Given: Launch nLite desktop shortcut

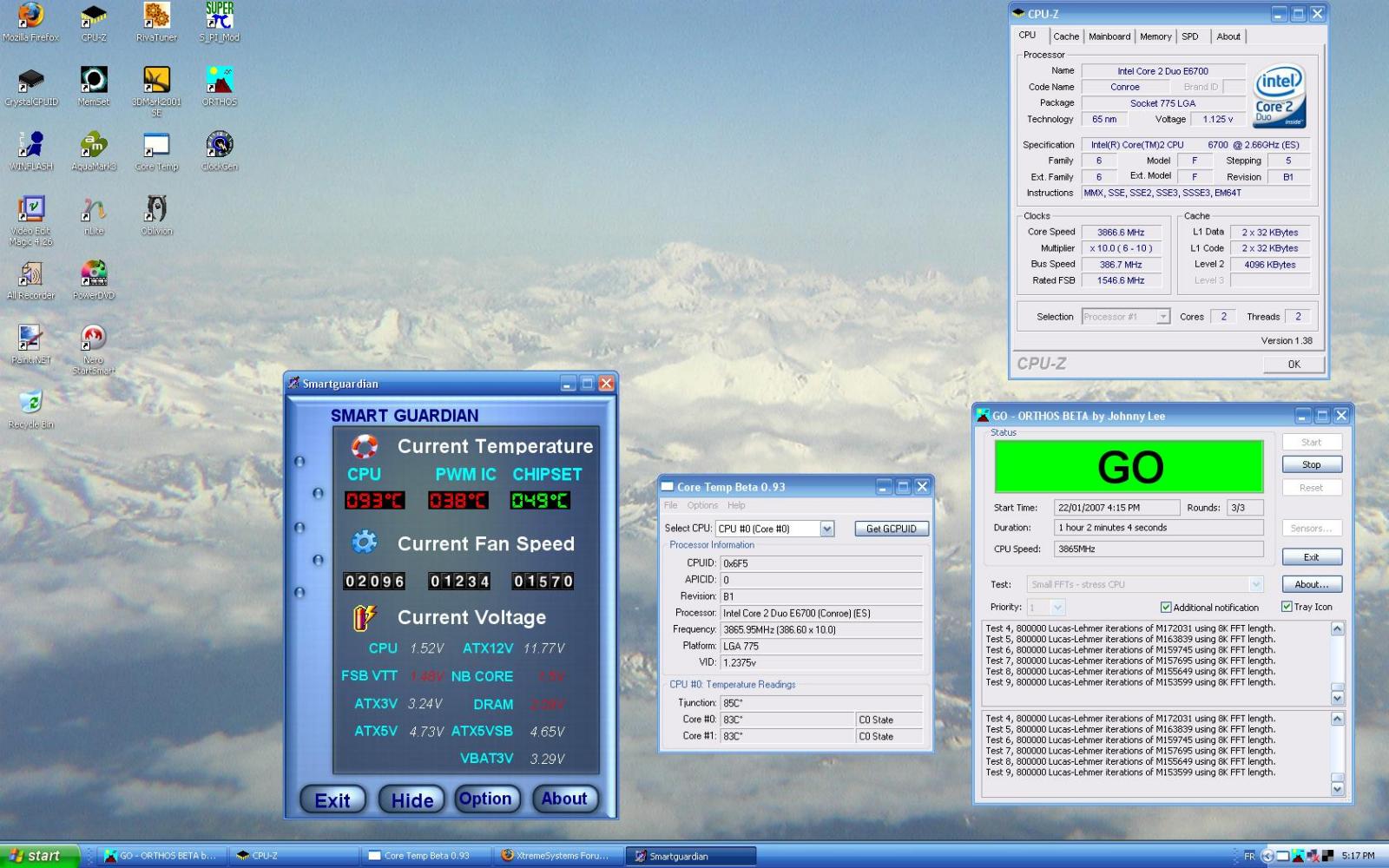Looking at the screenshot, I should pyautogui.click(x=94, y=215).
